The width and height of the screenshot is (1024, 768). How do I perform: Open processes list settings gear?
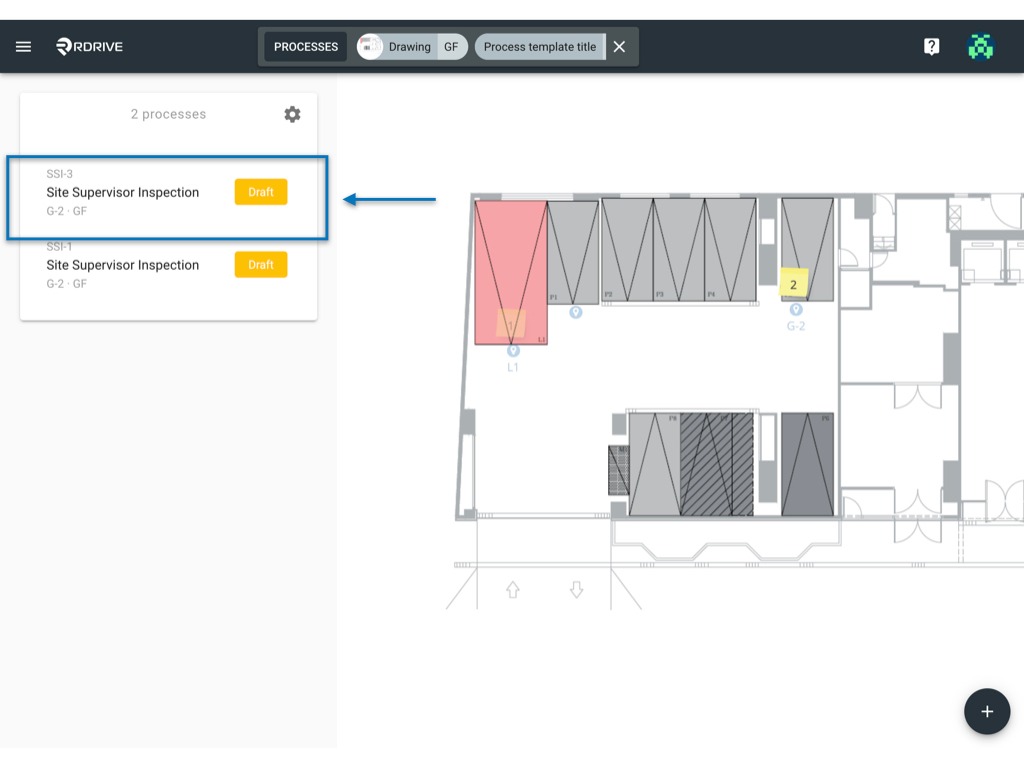292,114
